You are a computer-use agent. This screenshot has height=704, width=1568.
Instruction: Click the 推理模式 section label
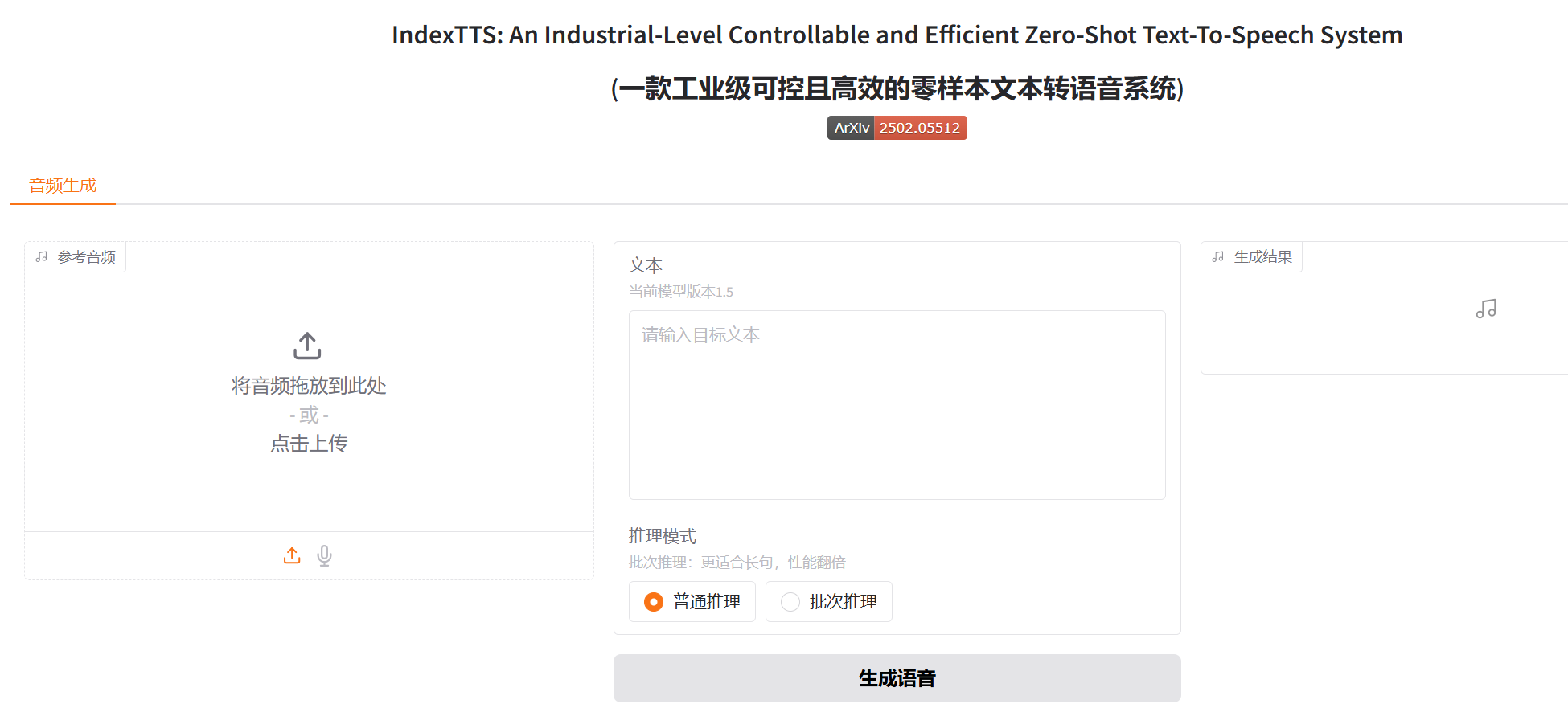click(x=663, y=536)
